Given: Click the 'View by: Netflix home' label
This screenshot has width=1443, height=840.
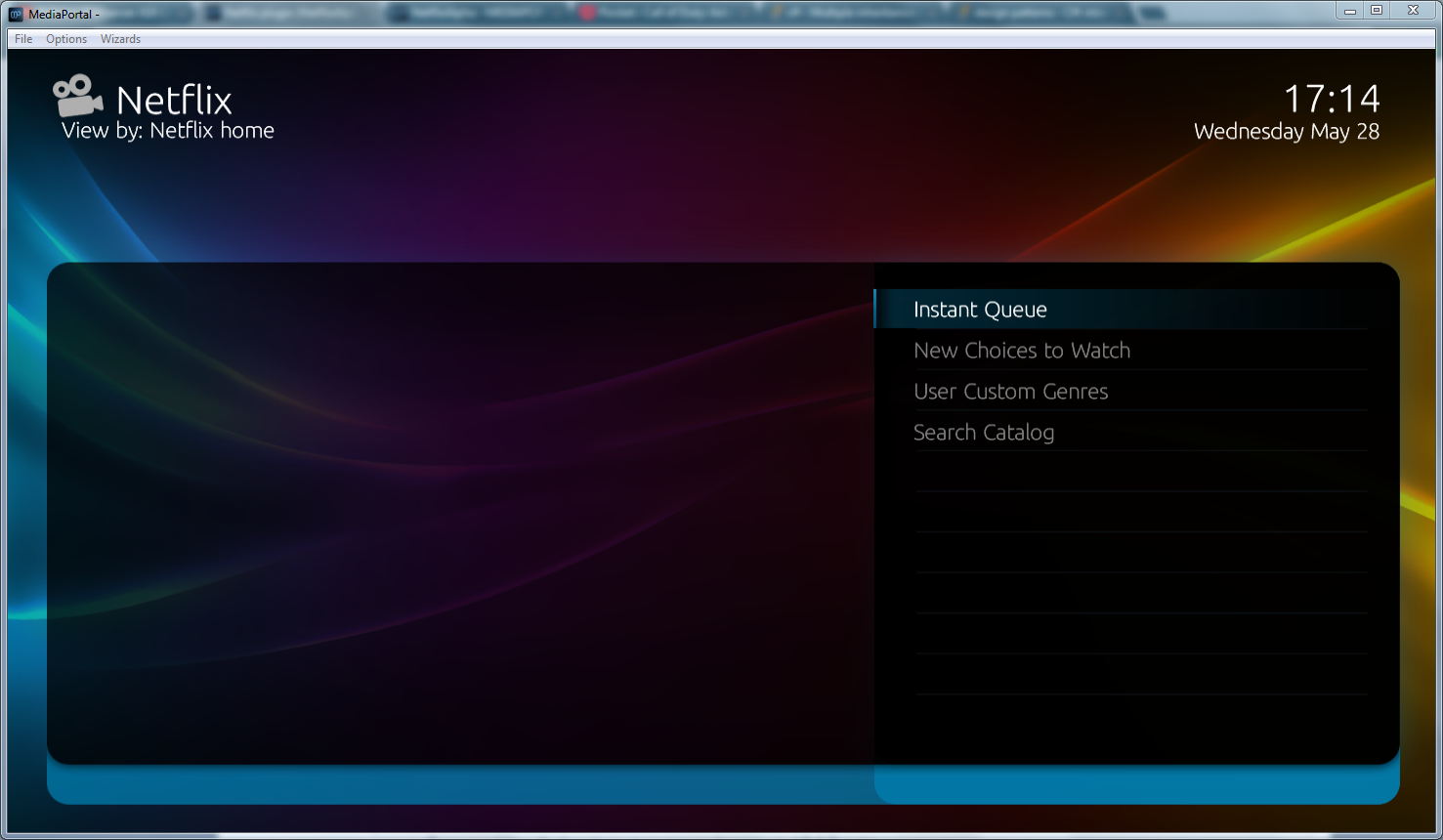Looking at the screenshot, I should 168,131.
